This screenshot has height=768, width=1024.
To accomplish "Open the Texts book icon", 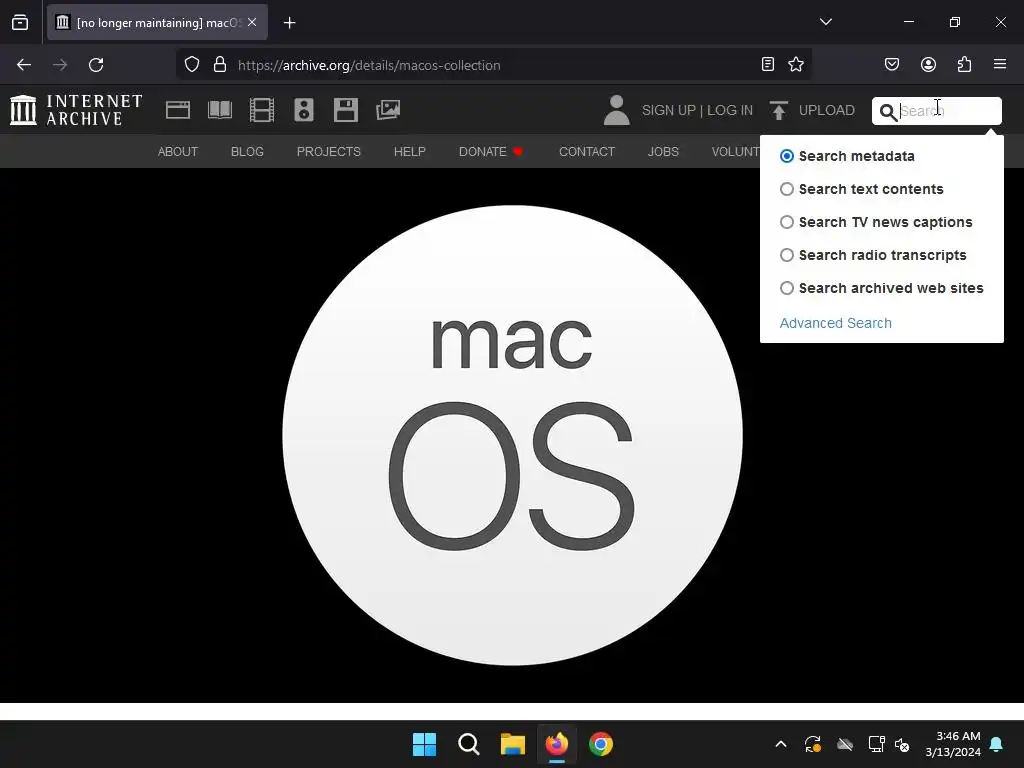I will click(219, 110).
